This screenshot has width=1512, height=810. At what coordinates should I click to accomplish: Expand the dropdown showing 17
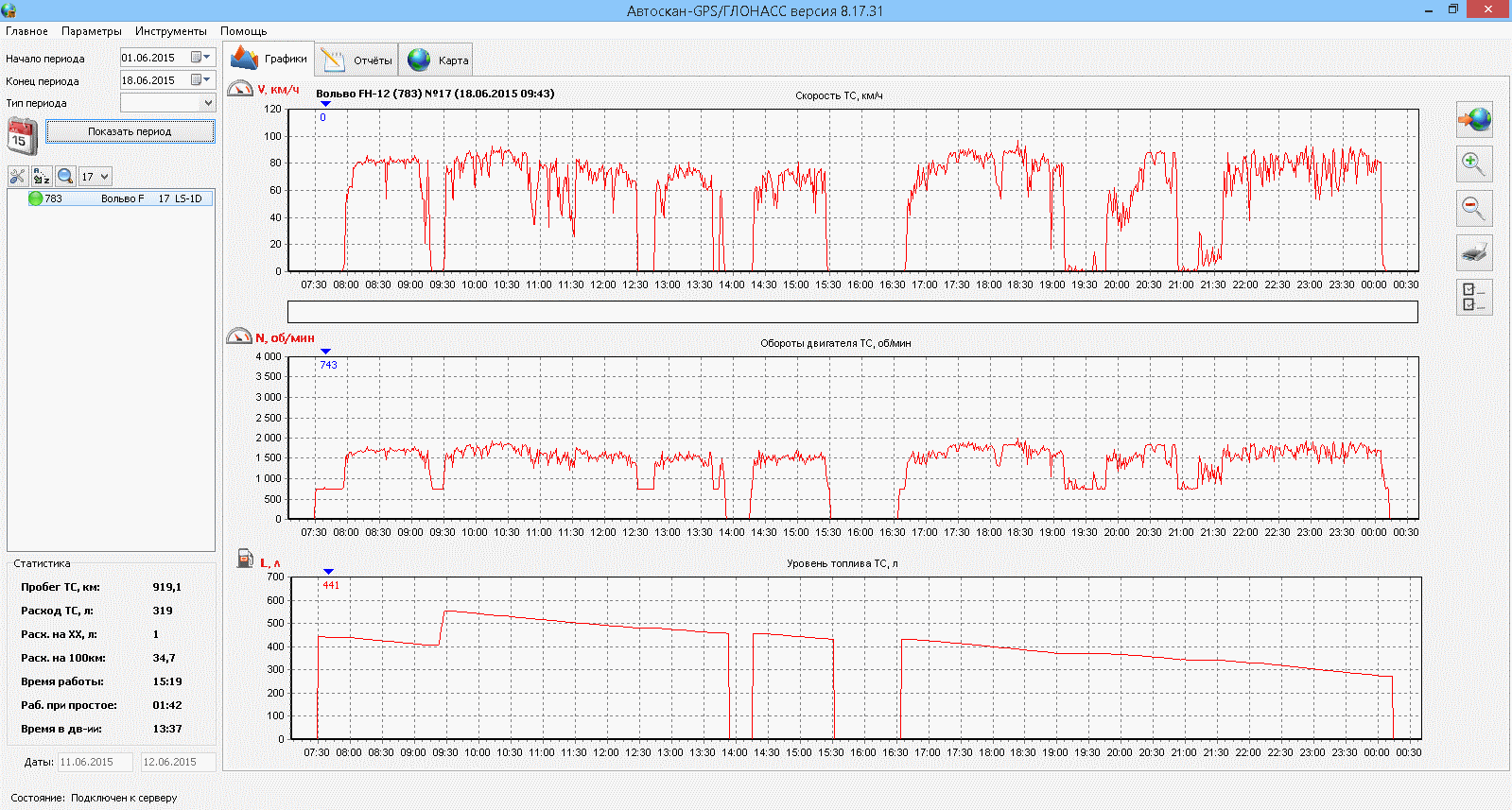pyautogui.click(x=104, y=177)
